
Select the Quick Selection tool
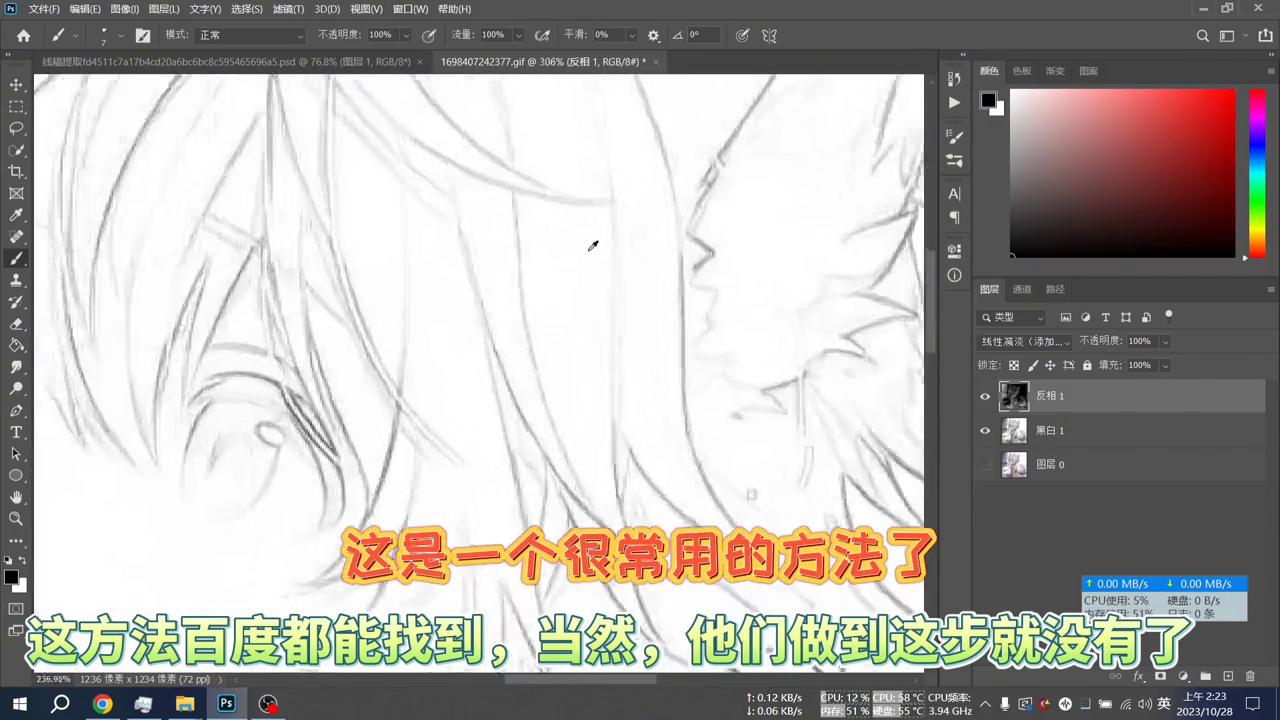pyautogui.click(x=16, y=151)
